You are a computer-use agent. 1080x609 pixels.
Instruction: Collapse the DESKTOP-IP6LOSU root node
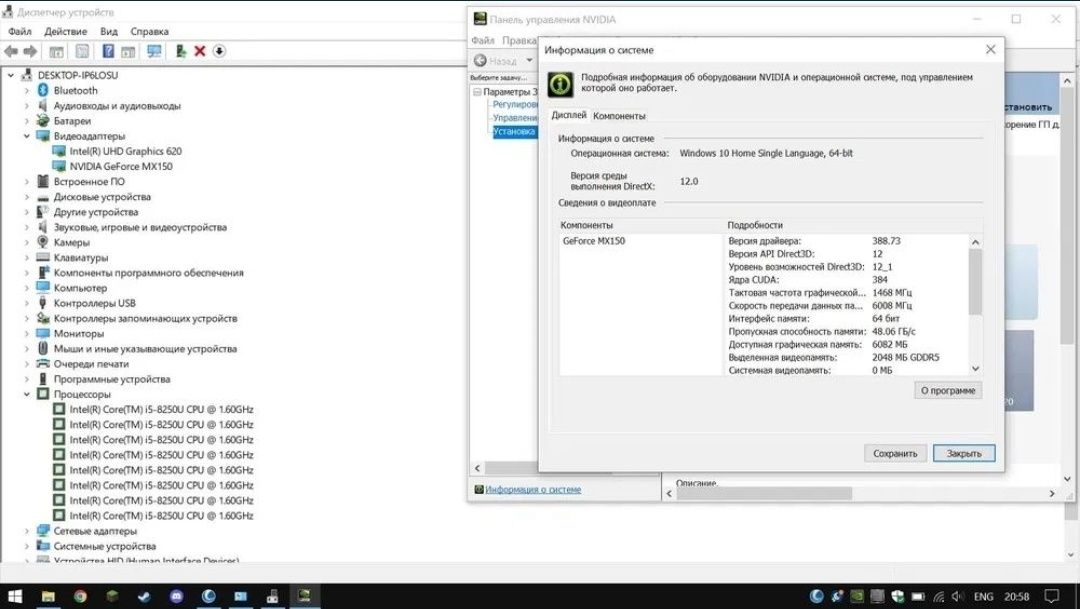pos(11,75)
